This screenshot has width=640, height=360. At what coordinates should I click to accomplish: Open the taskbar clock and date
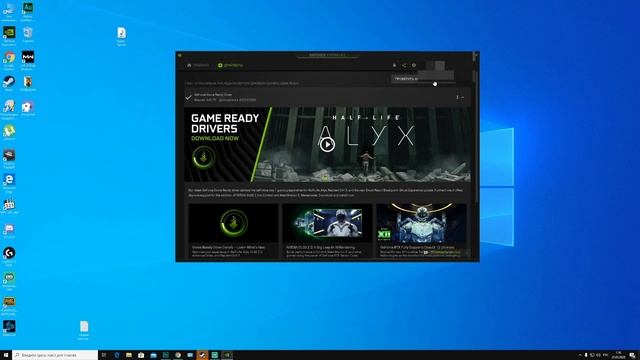click(x=618, y=355)
